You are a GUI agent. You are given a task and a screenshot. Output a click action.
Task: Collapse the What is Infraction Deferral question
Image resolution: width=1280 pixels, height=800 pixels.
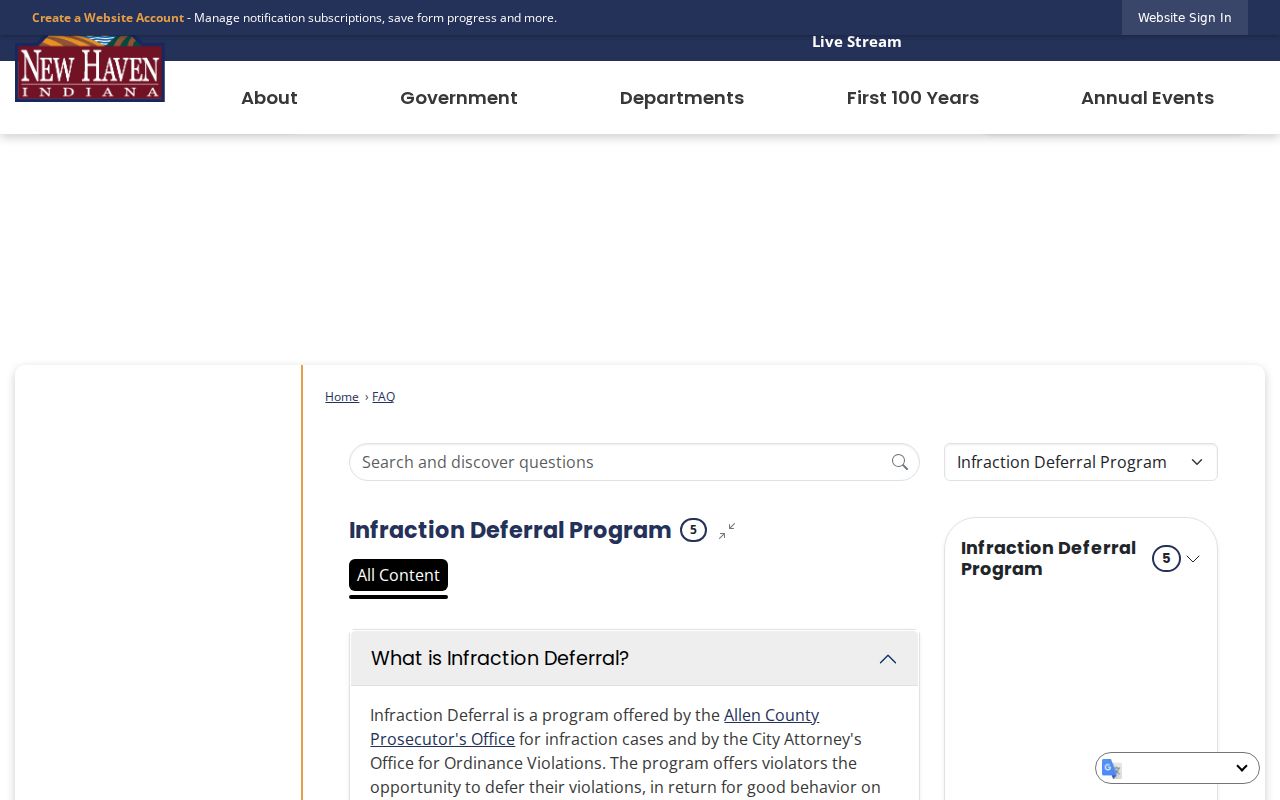pos(634,658)
